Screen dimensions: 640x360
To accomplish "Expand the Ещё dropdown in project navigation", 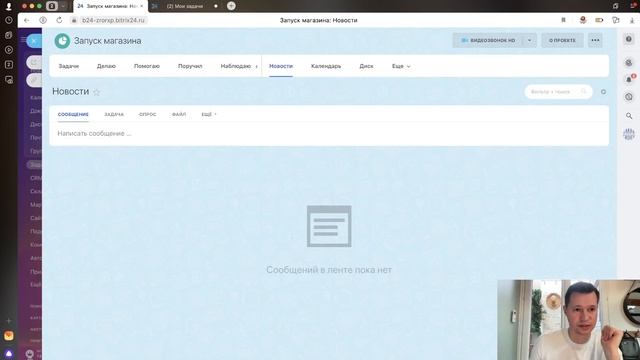I will (x=401, y=66).
